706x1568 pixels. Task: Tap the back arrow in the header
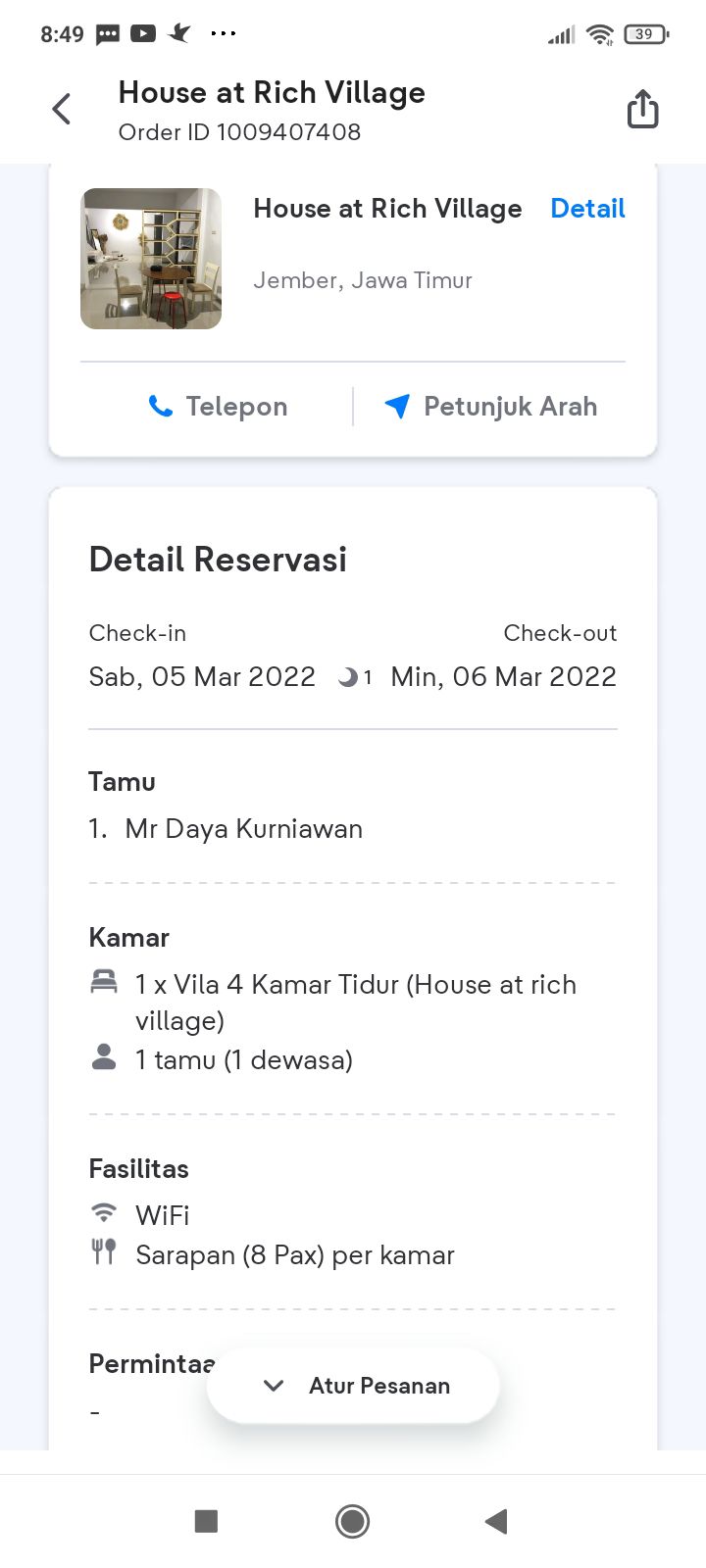coord(62,109)
